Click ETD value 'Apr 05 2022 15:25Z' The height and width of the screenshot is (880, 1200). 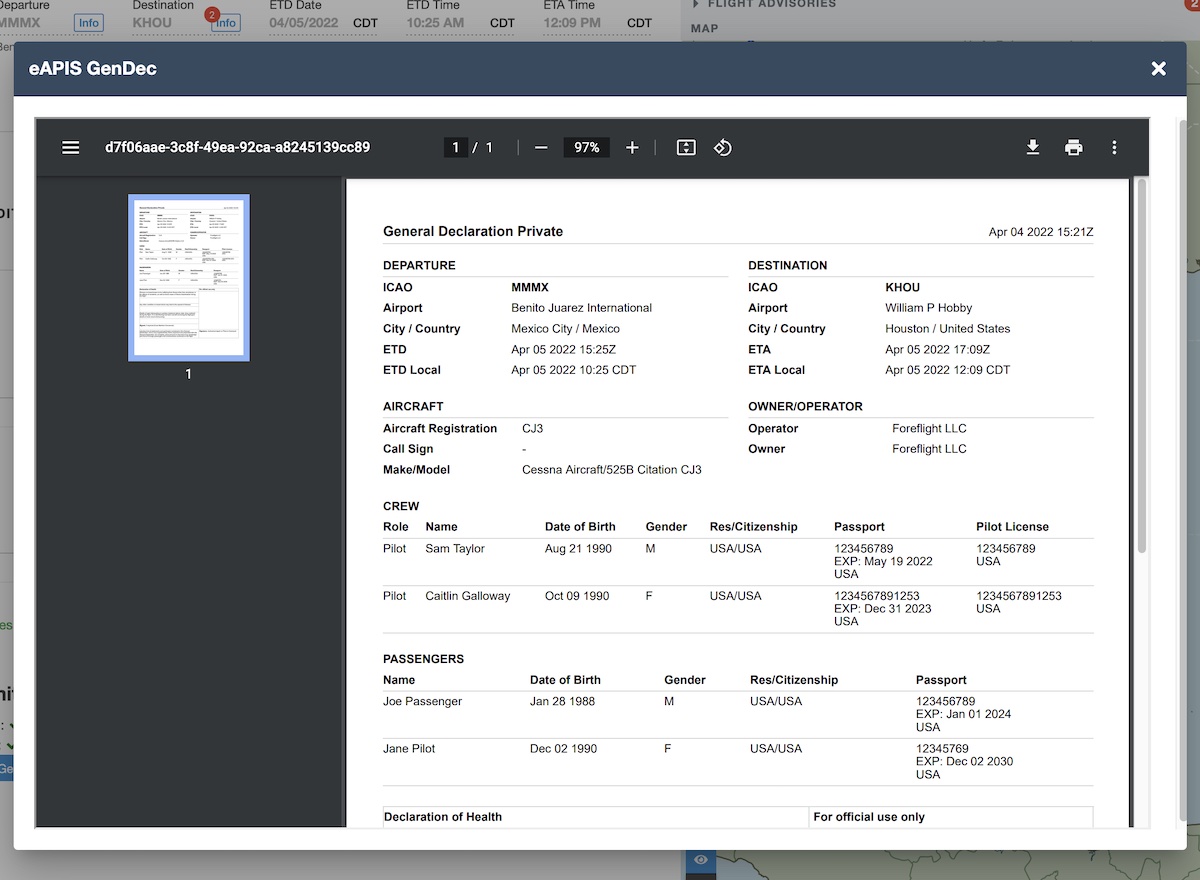(564, 350)
